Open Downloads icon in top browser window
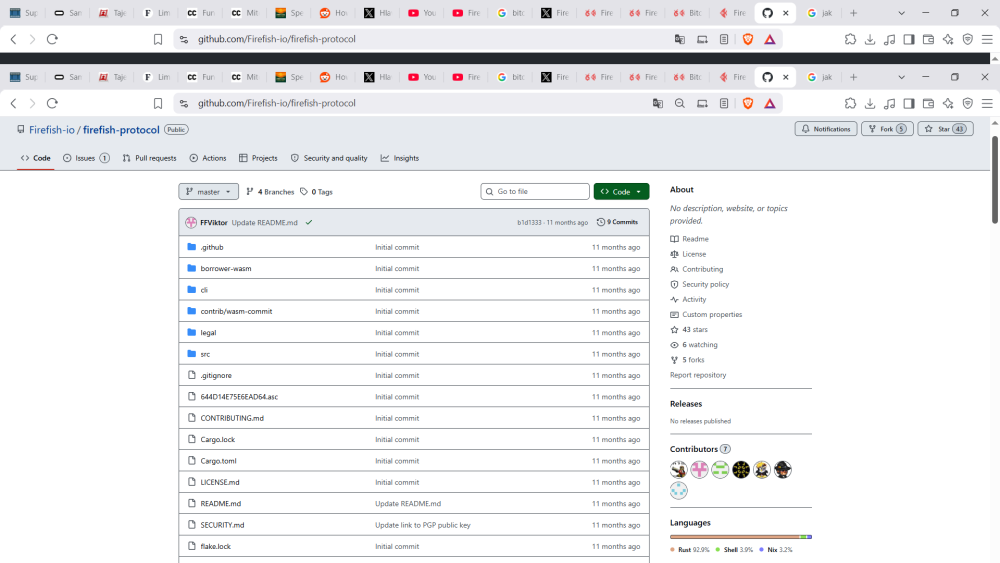1000x563 pixels. pyautogui.click(x=870, y=39)
